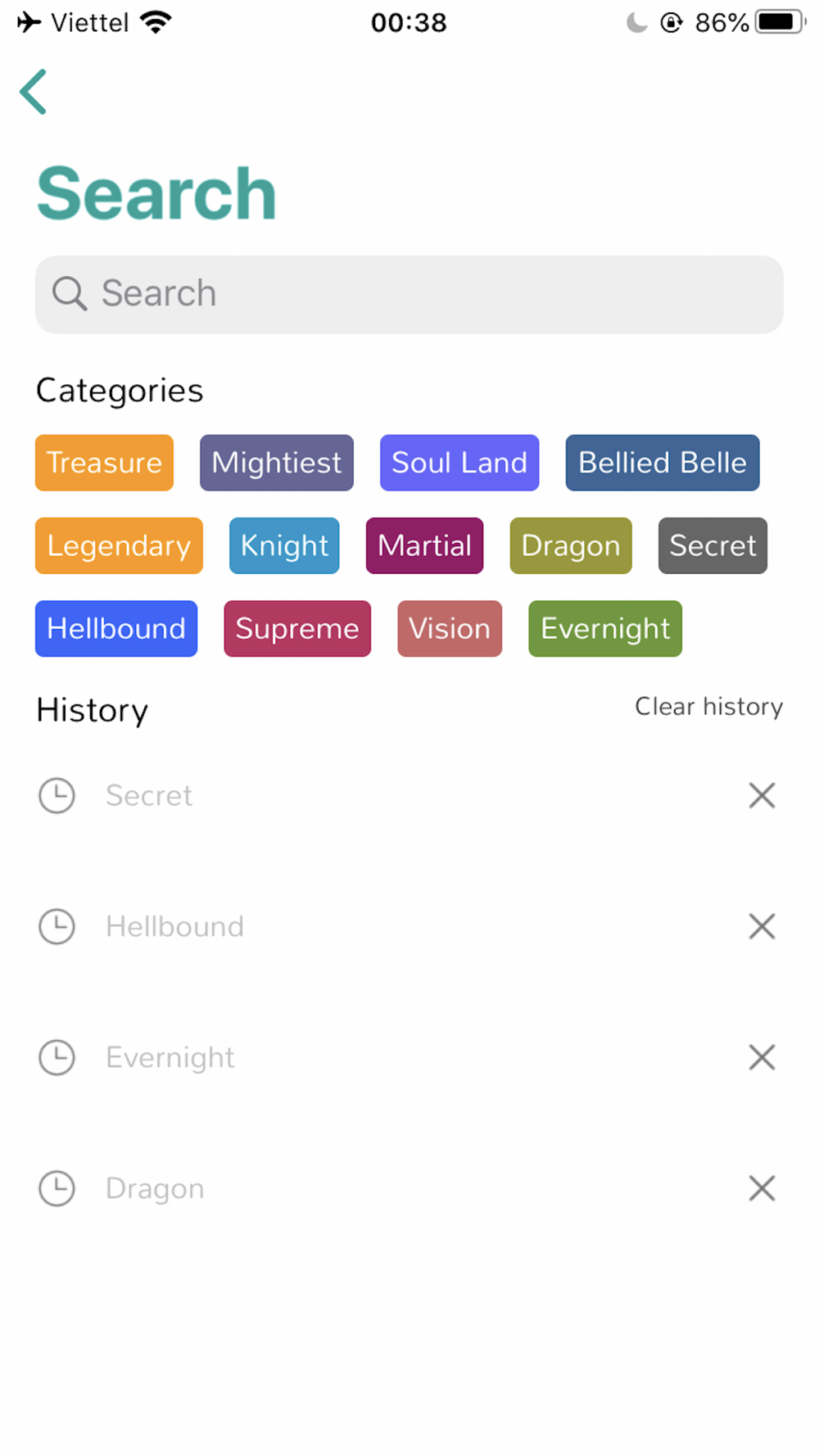Image resolution: width=819 pixels, height=1456 pixels.
Task: Click the clock icon beside Evernight history
Action: [57, 1057]
